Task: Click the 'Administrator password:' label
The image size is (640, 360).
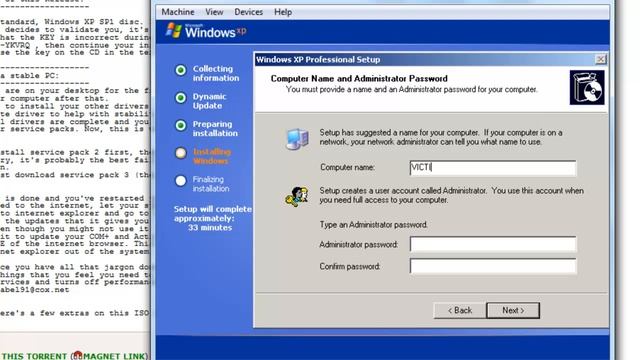Action: point(358,244)
